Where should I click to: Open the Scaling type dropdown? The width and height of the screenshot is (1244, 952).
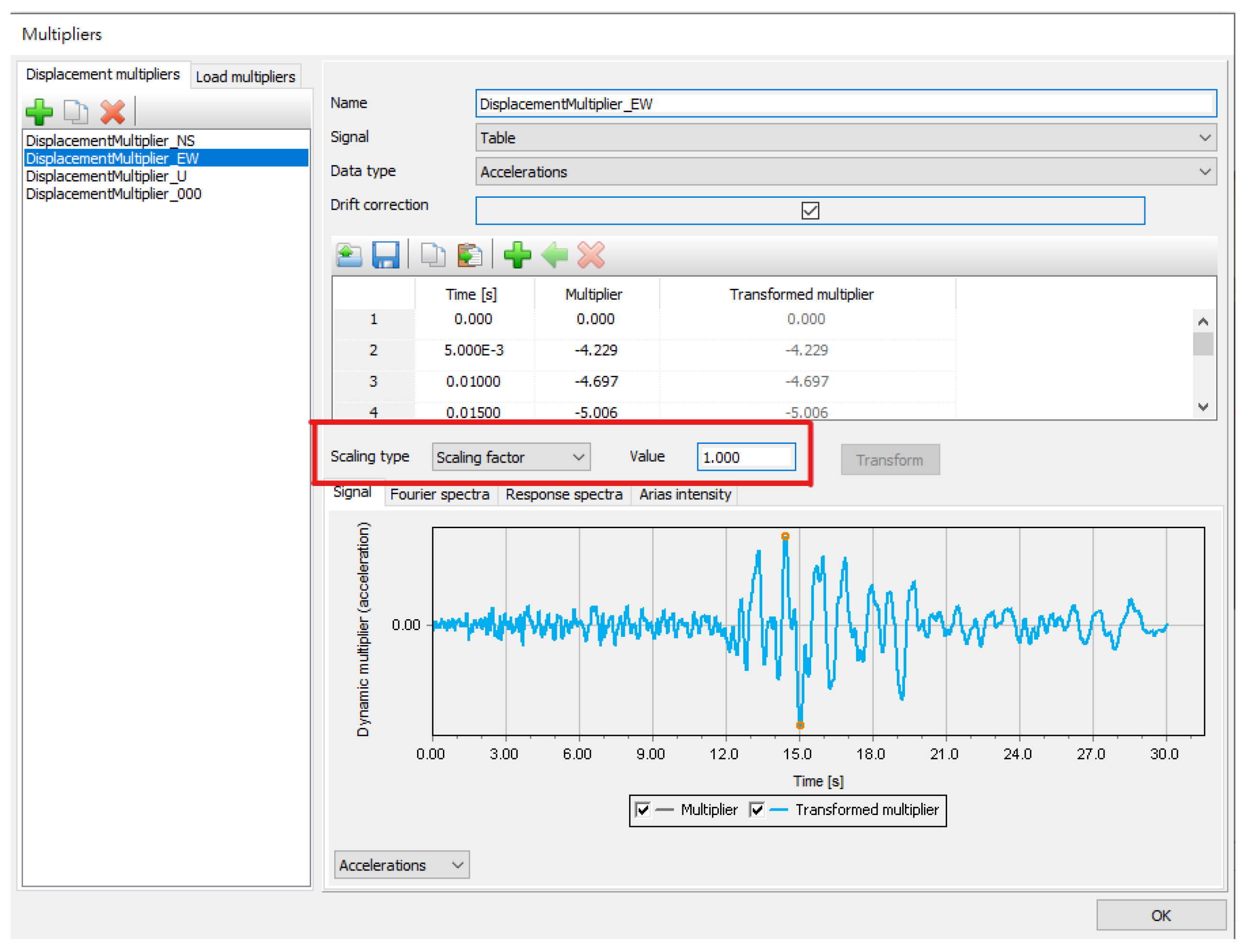click(x=510, y=457)
